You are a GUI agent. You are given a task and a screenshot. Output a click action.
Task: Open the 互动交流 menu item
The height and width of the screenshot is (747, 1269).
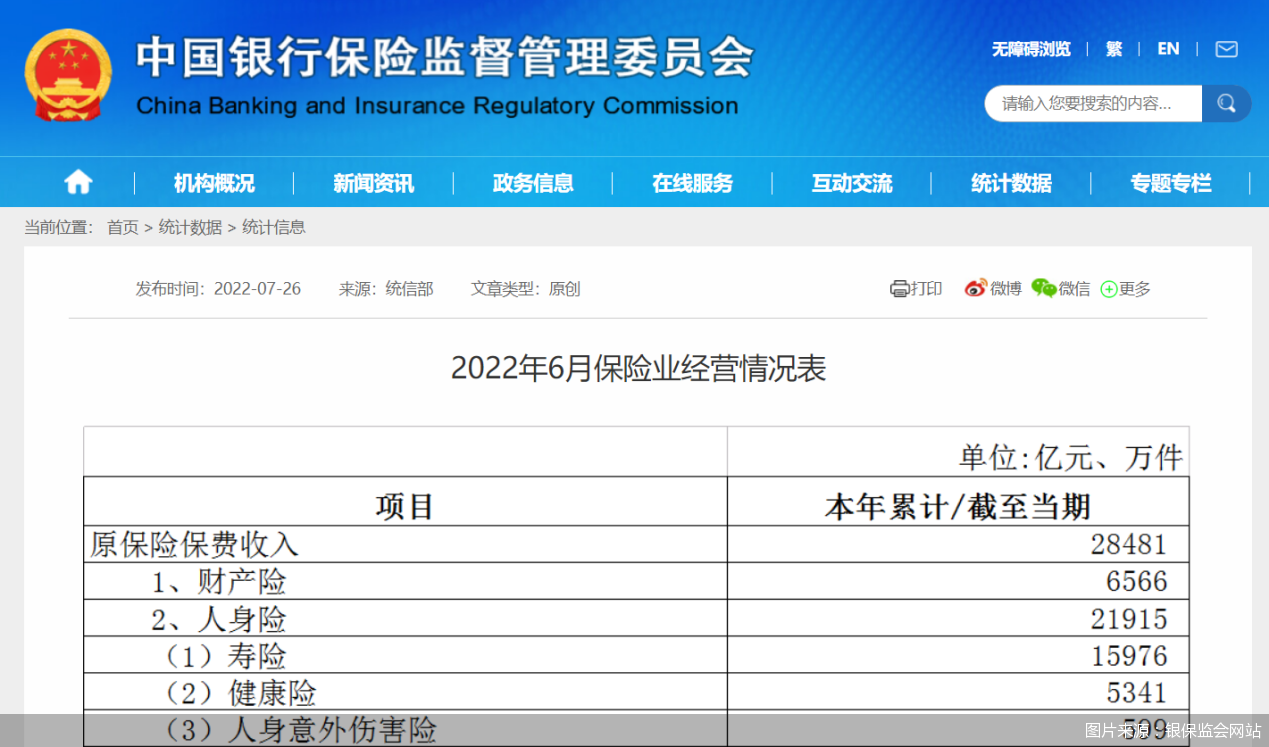[851, 183]
